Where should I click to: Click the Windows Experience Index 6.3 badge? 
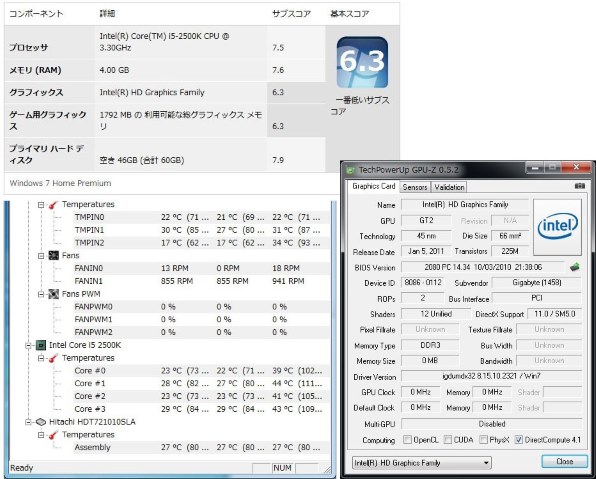(362, 62)
